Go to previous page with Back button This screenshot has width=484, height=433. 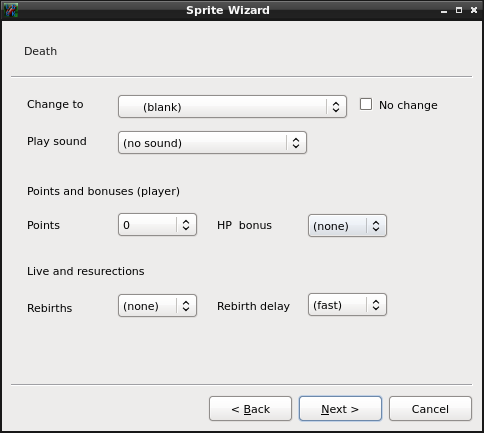pos(250,409)
